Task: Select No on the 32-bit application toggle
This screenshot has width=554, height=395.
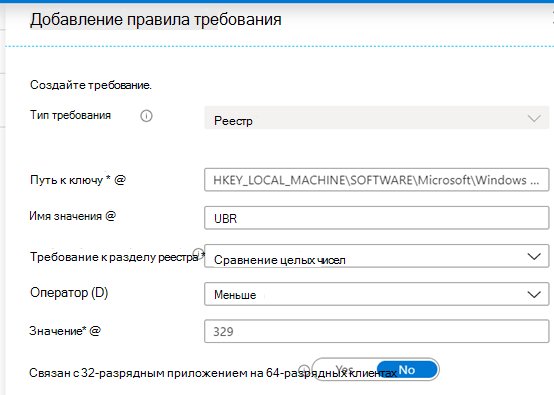Action: pos(407,370)
